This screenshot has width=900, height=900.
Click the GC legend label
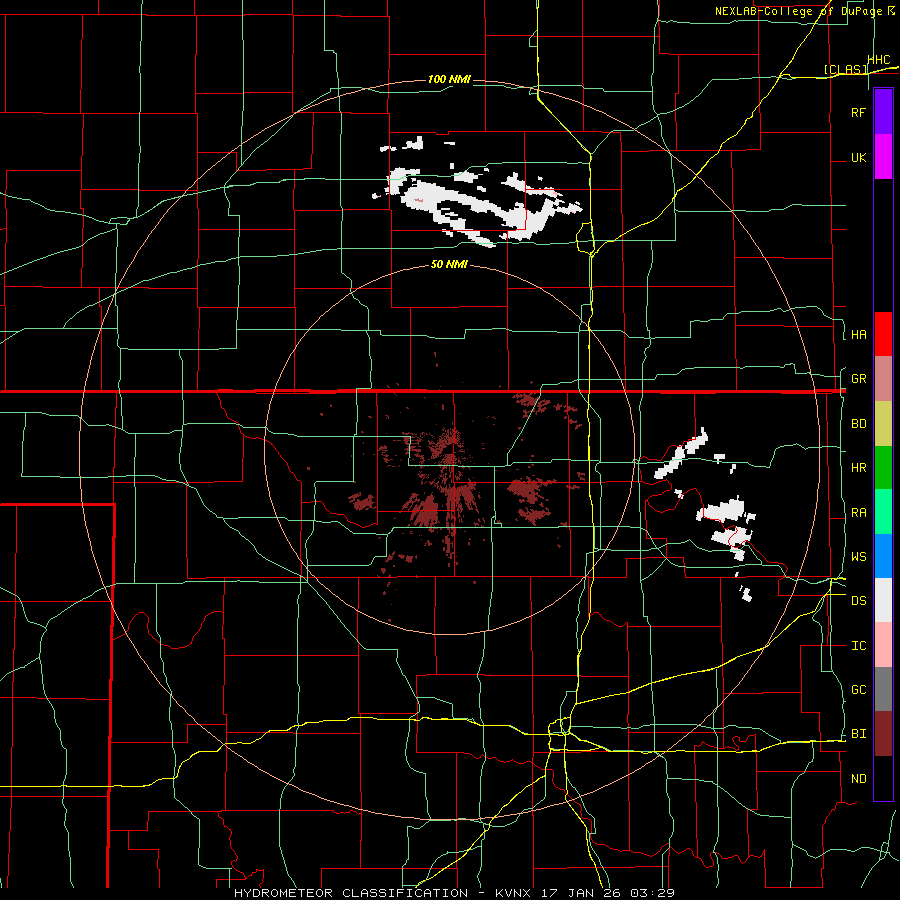858,690
